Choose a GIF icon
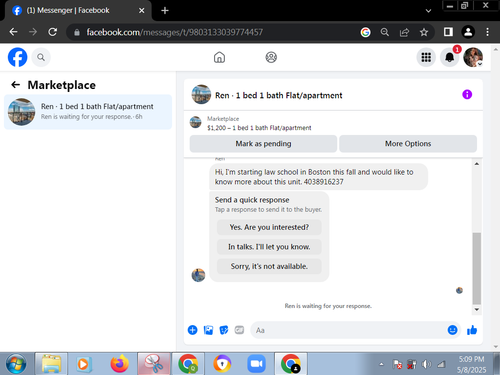 239,330
